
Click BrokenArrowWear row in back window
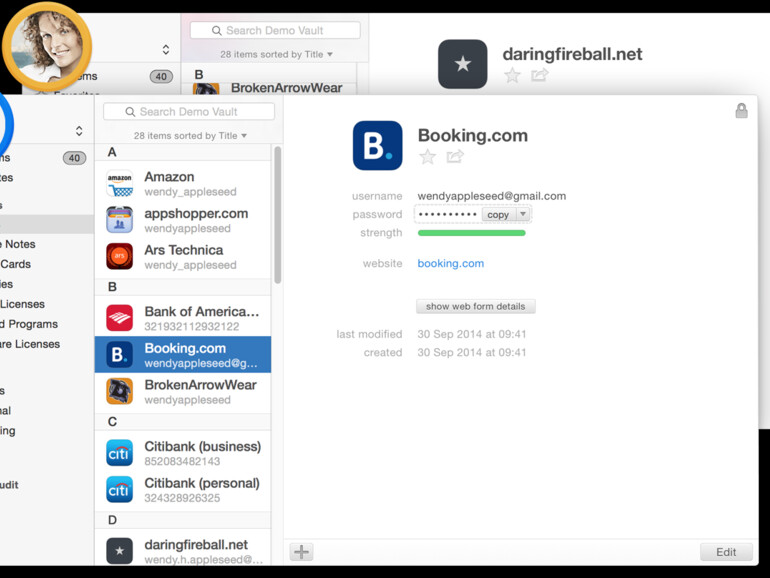tap(269, 88)
